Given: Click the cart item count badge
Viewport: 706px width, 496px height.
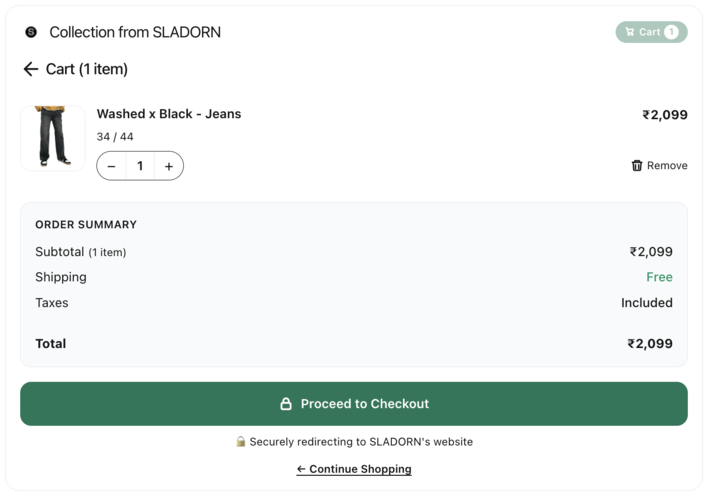Looking at the screenshot, I should pyautogui.click(x=671, y=32).
